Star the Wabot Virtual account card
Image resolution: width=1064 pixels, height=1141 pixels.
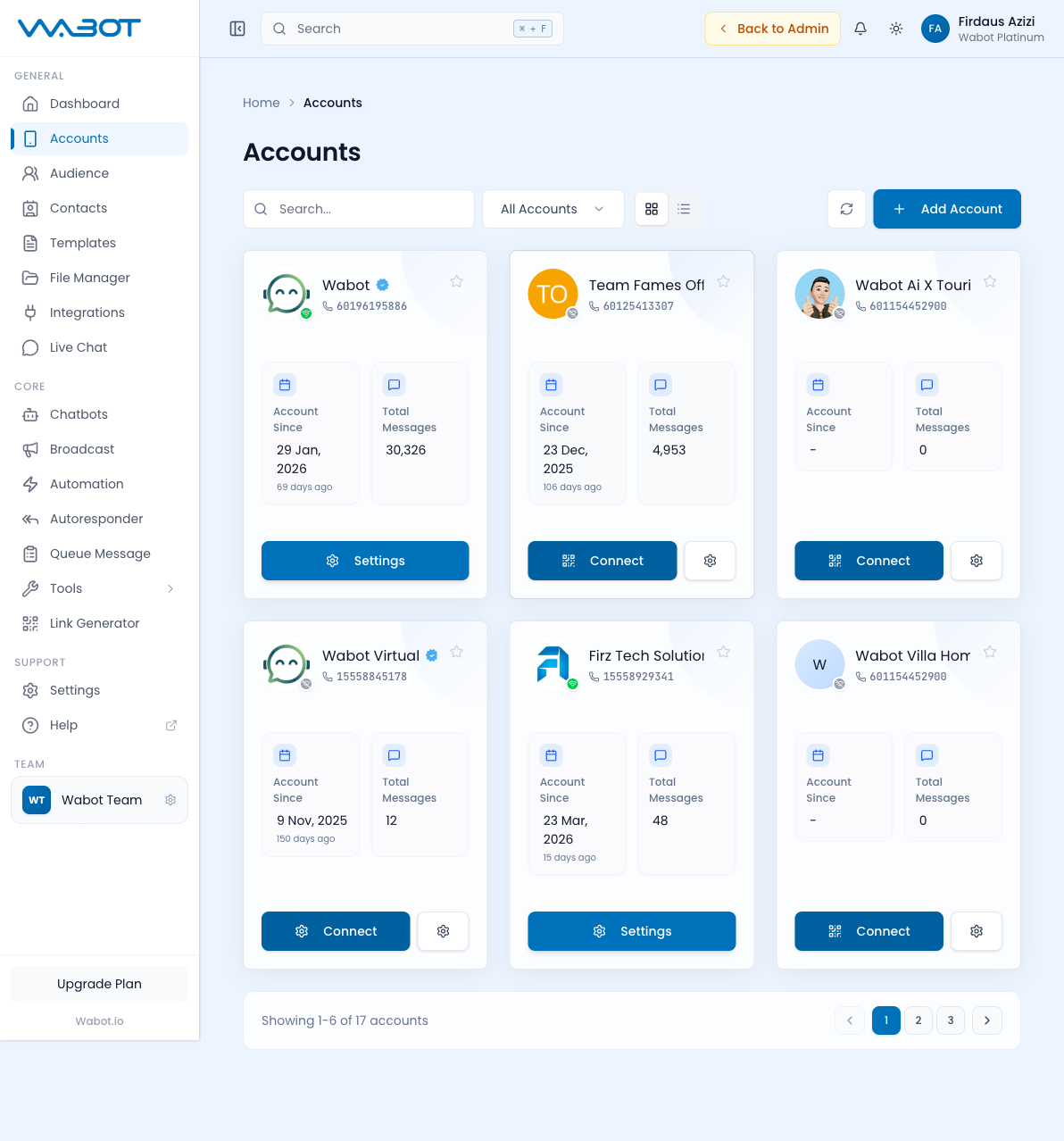[457, 652]
